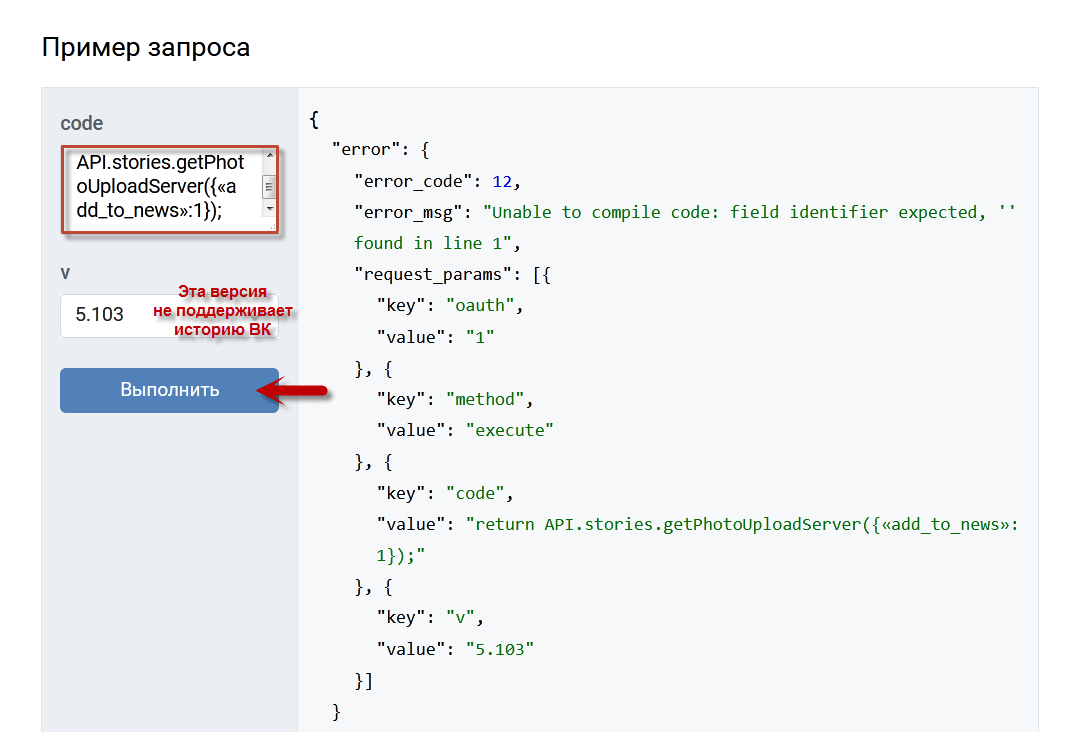Click the "execute" method value in response
1076x732 pixels.
tap(510, 430)
